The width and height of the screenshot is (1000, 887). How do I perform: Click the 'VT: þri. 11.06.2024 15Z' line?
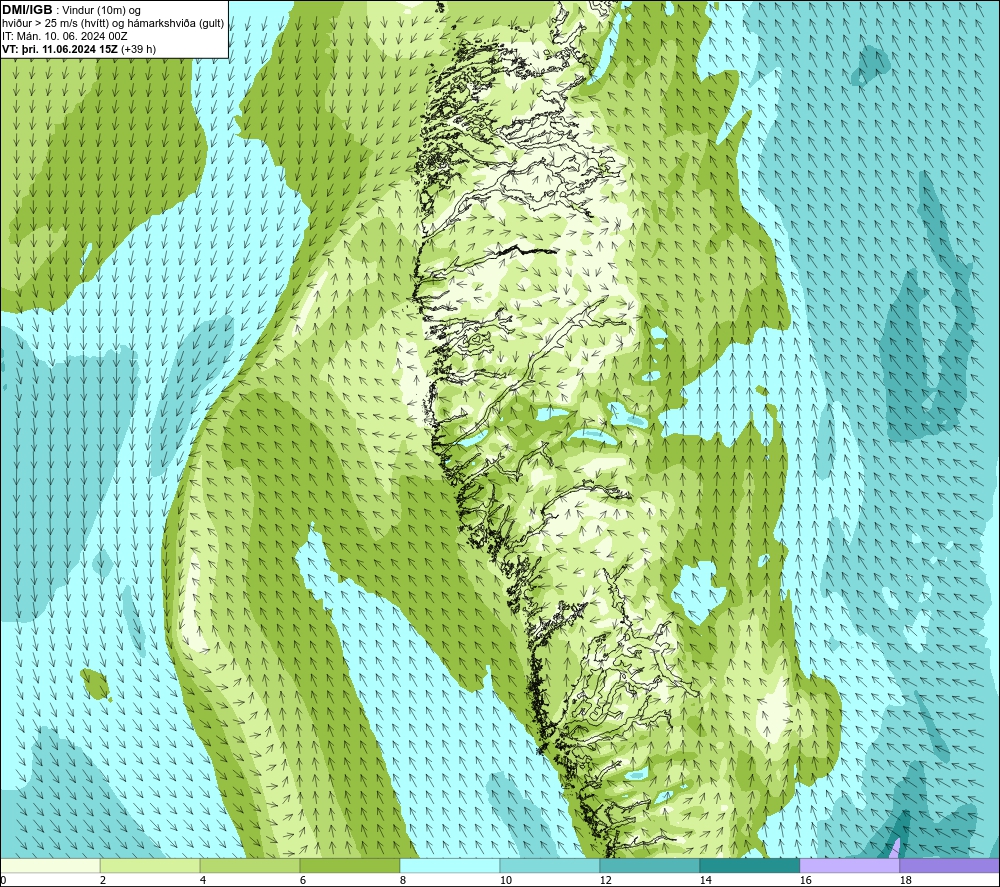[60, 49]
